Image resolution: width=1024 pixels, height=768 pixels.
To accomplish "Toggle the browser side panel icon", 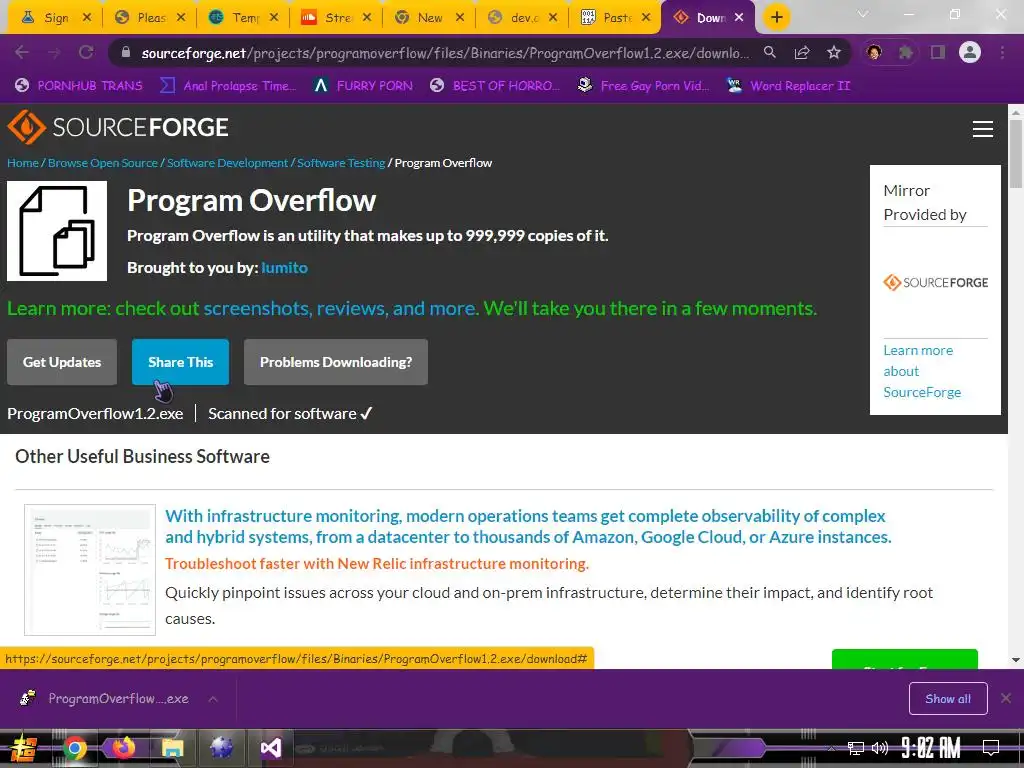I will click(938, 52).
